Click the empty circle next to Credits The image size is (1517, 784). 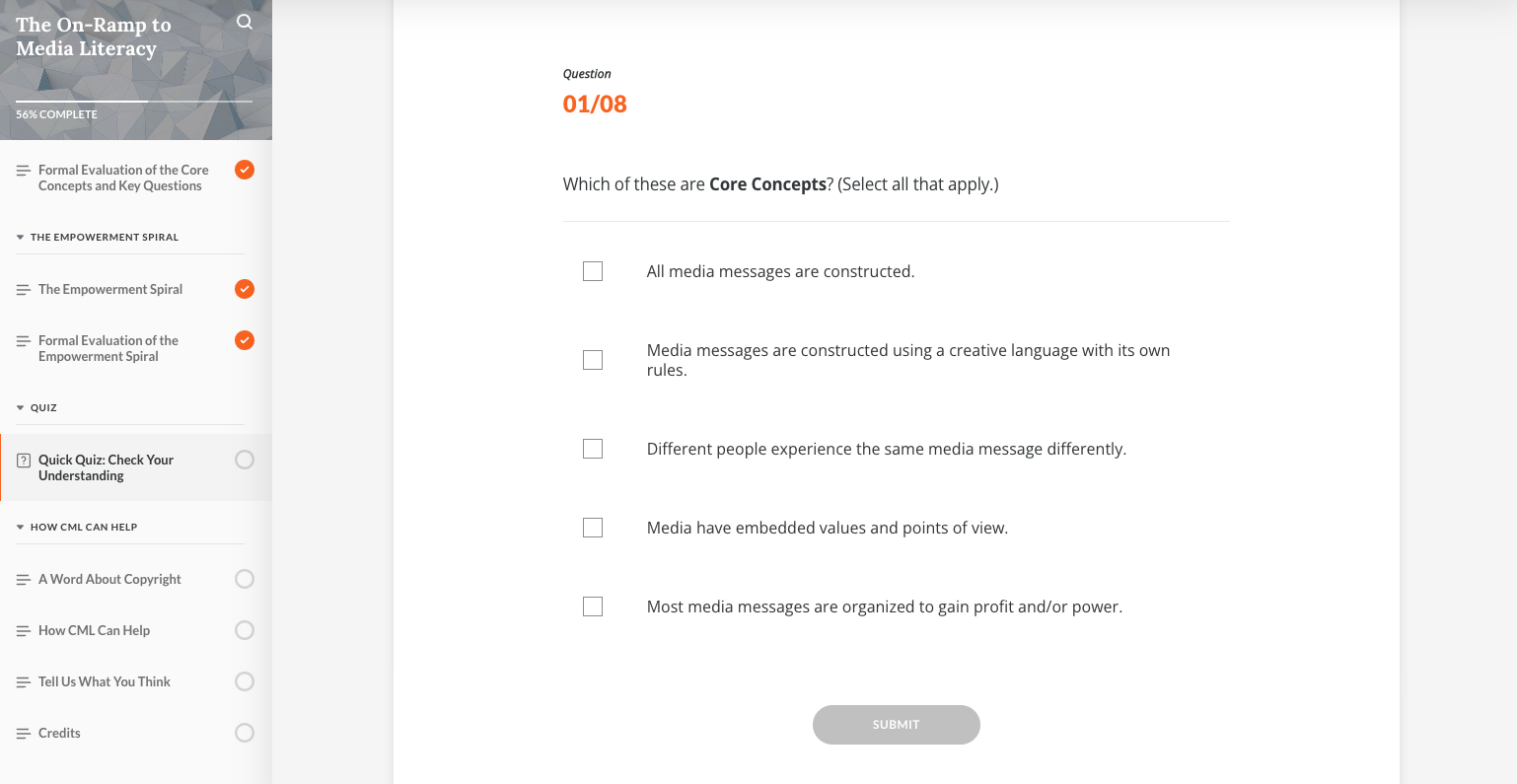coord(245,733)
